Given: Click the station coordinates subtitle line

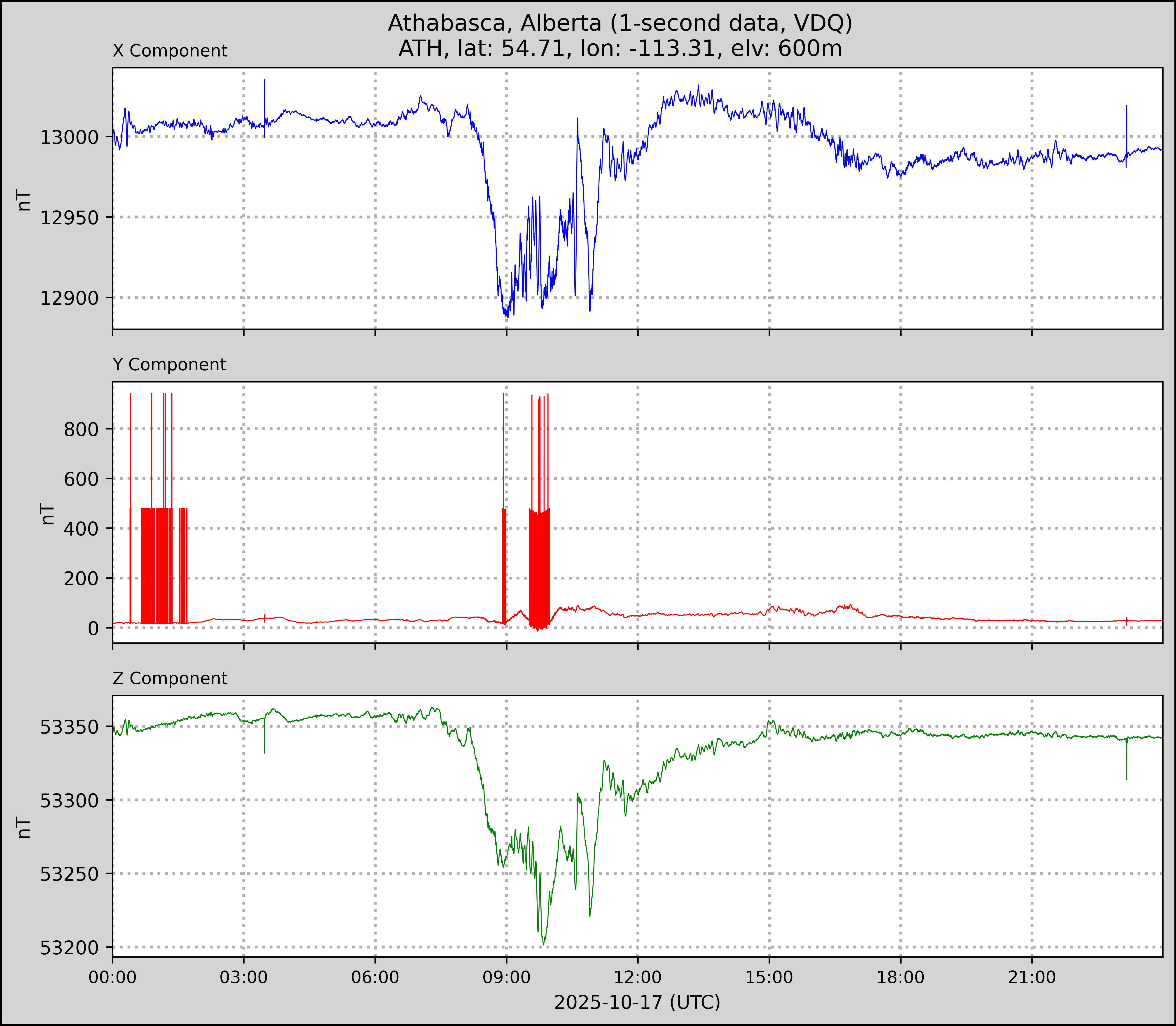Looking at the screenshot, I should (620, 49).
